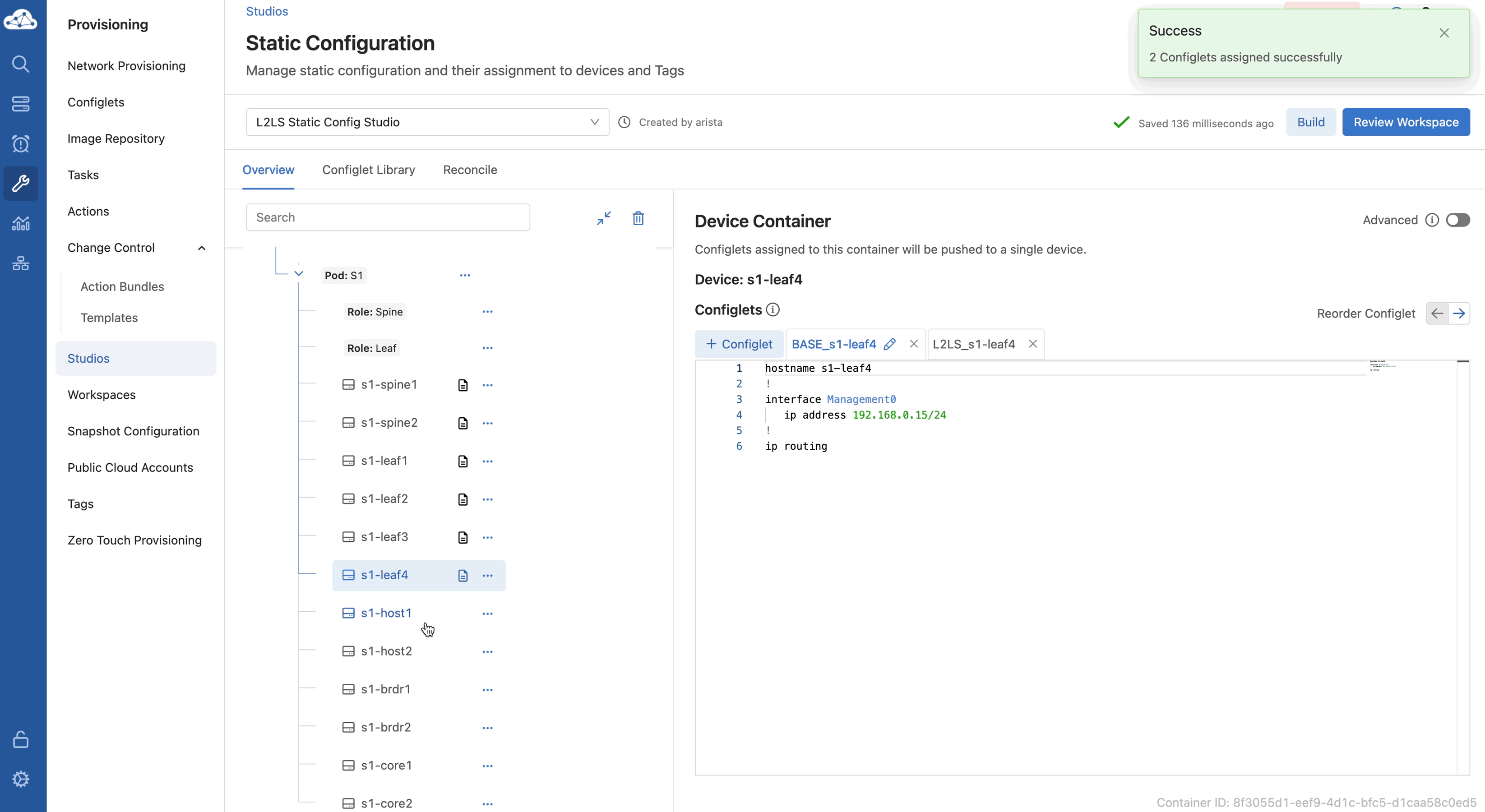Dismiss the Success notification
1485x812 pixels.
coord(1443,33)
